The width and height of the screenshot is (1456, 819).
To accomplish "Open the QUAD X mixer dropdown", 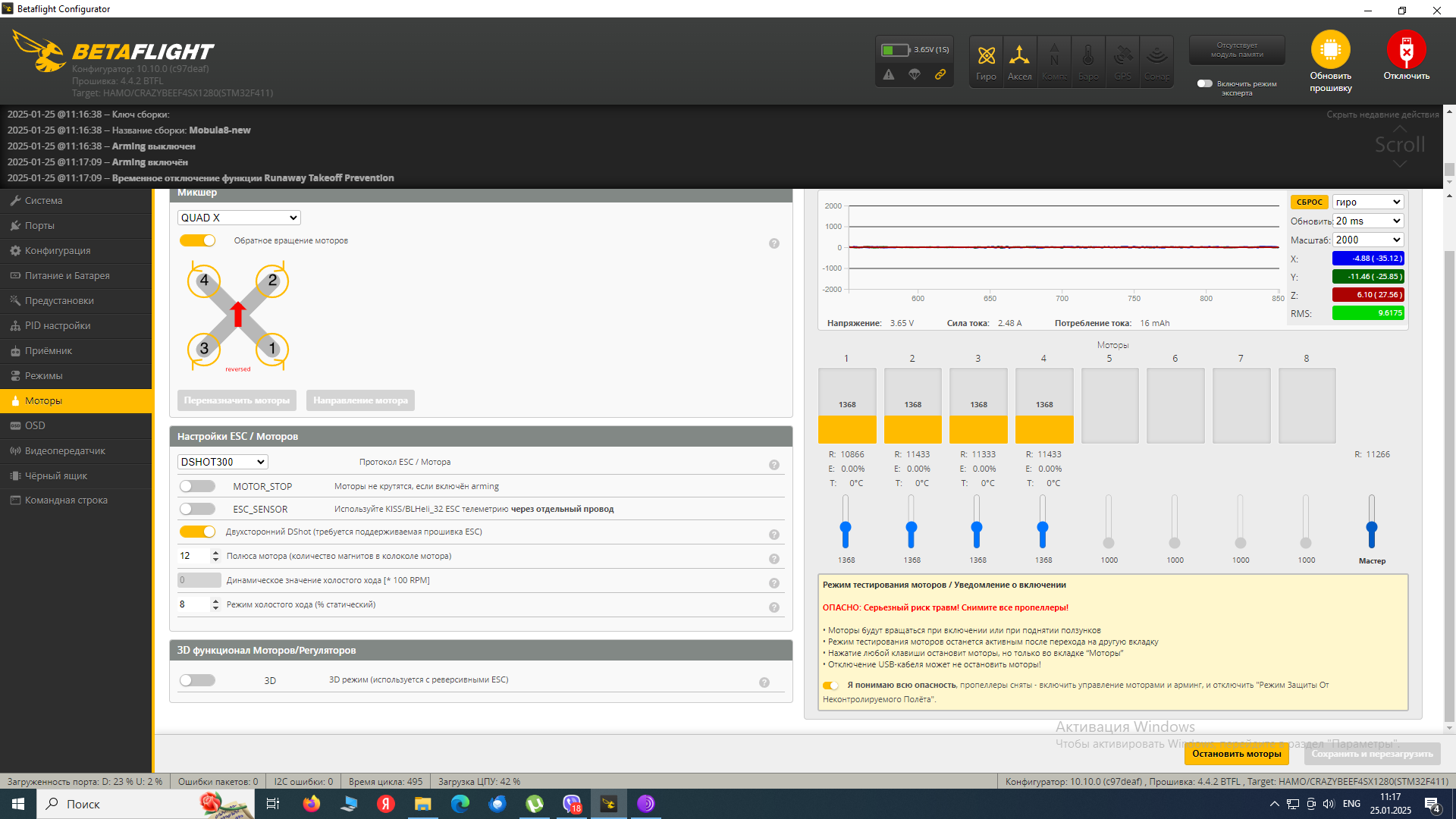I will tap(239, 218).
